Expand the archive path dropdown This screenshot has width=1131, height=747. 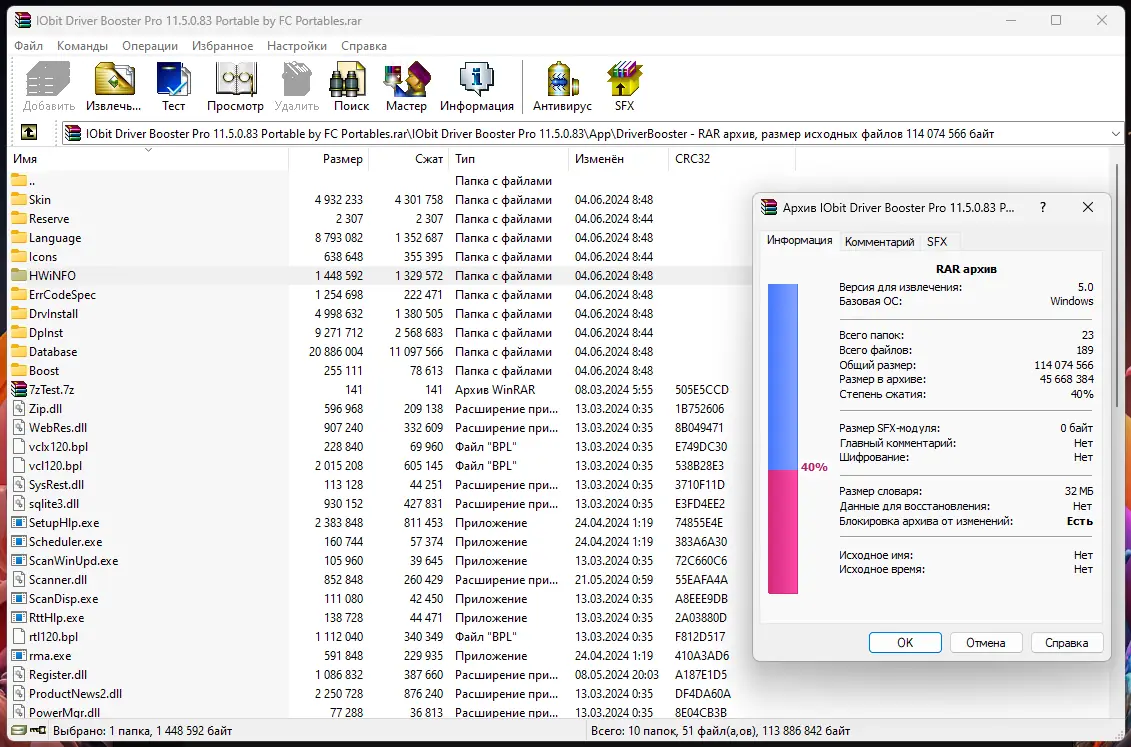pos(1115,134)
